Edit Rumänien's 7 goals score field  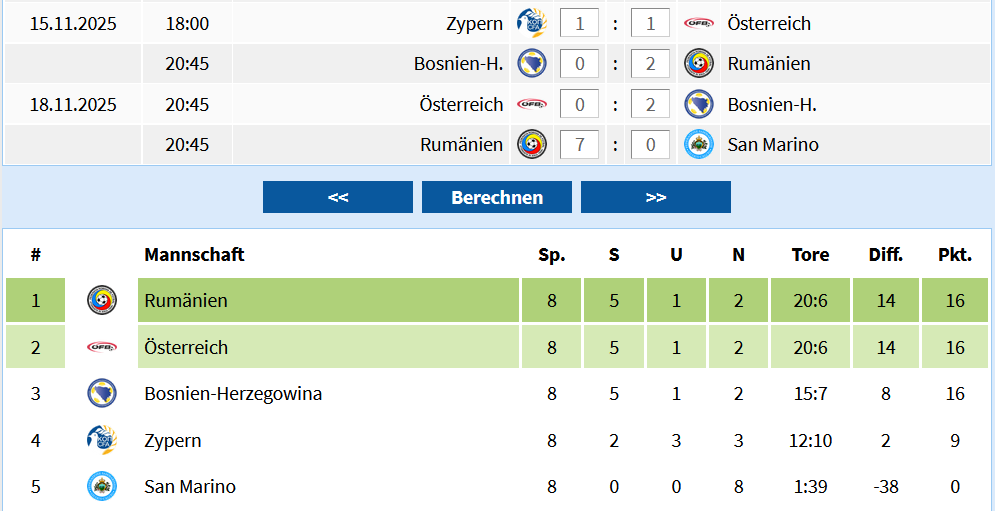[x=579, y=145]
